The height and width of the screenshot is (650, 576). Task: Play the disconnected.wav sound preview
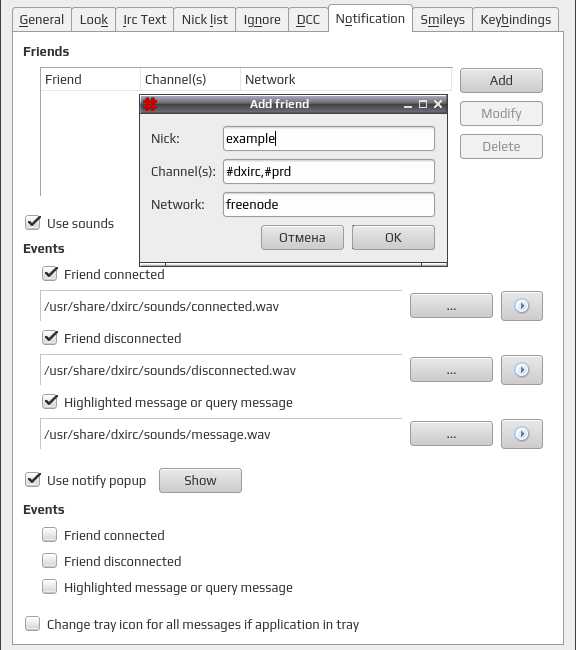click(522, 370)
